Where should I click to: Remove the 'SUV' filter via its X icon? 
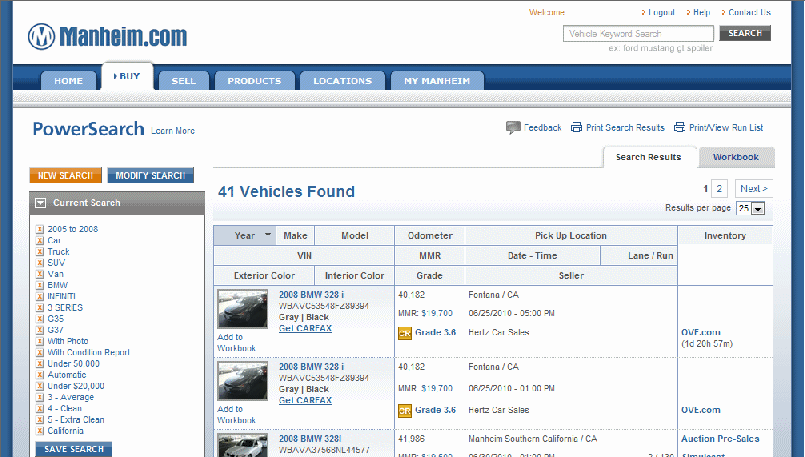click(40, 263)
